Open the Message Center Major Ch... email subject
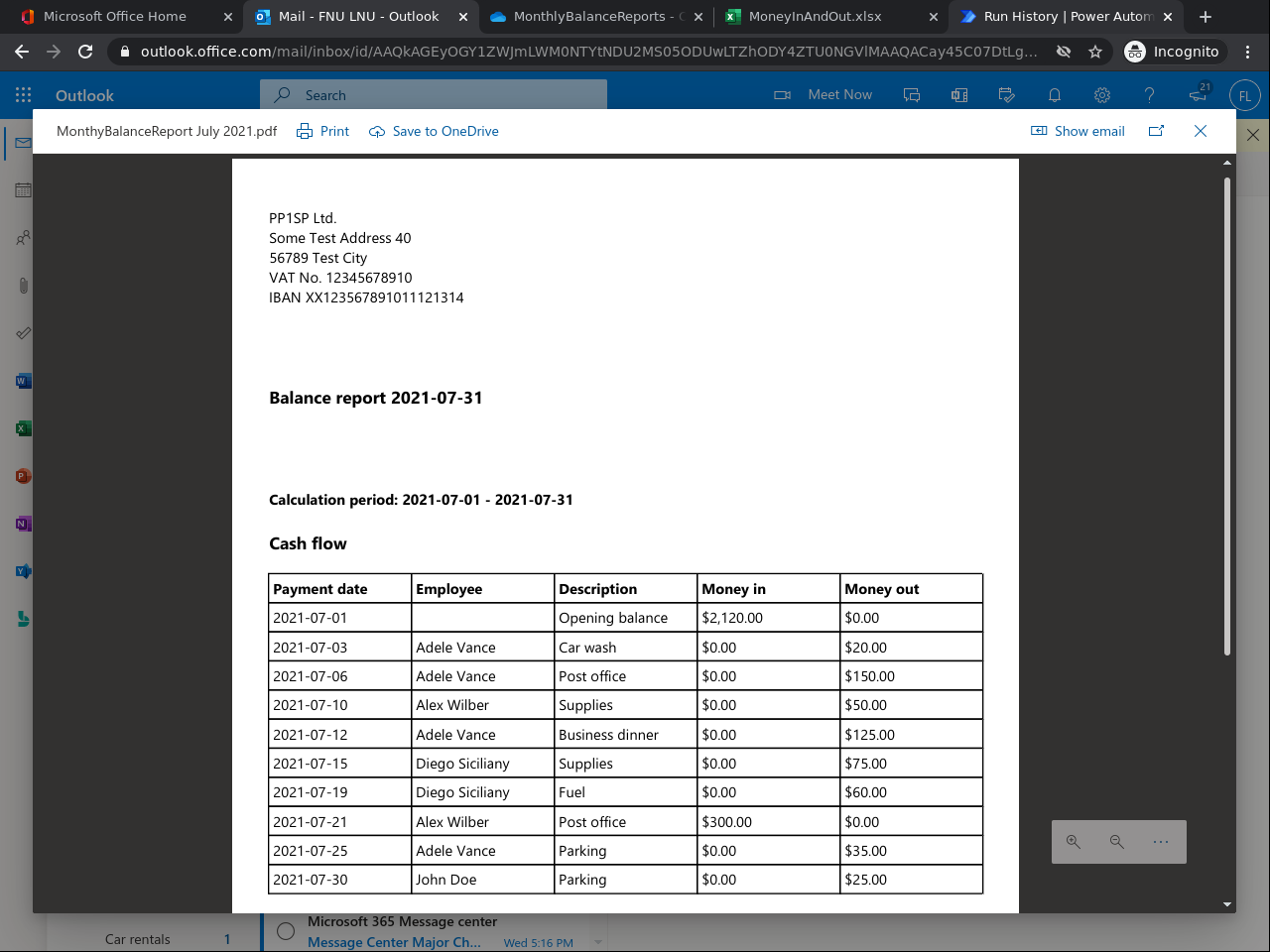Image resolution: width=1270 pixels, height=952 pixels. point(394,942)
